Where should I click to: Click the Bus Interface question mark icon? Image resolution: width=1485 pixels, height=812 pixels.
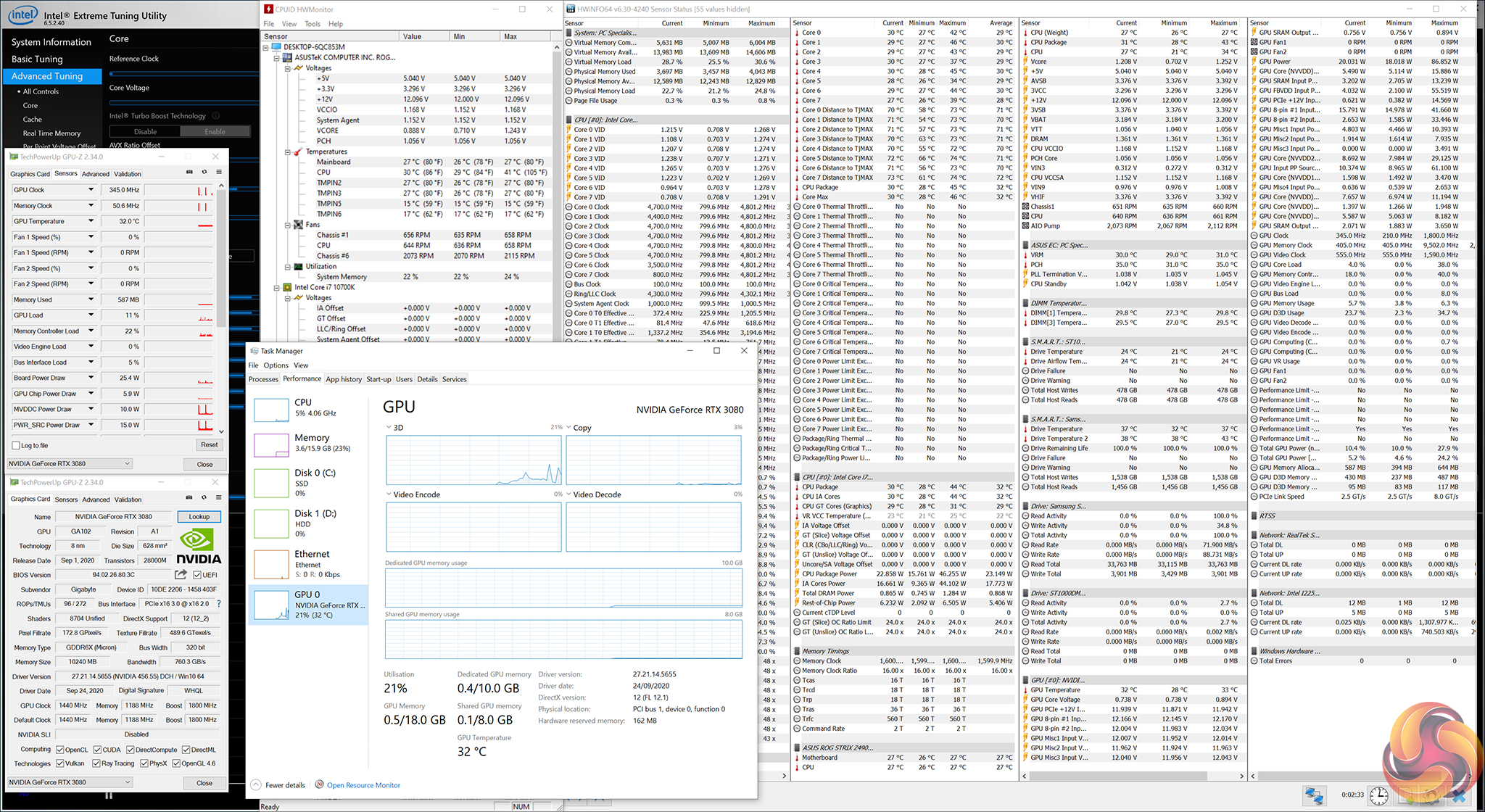pyautogui.click(x=218, y=603)
